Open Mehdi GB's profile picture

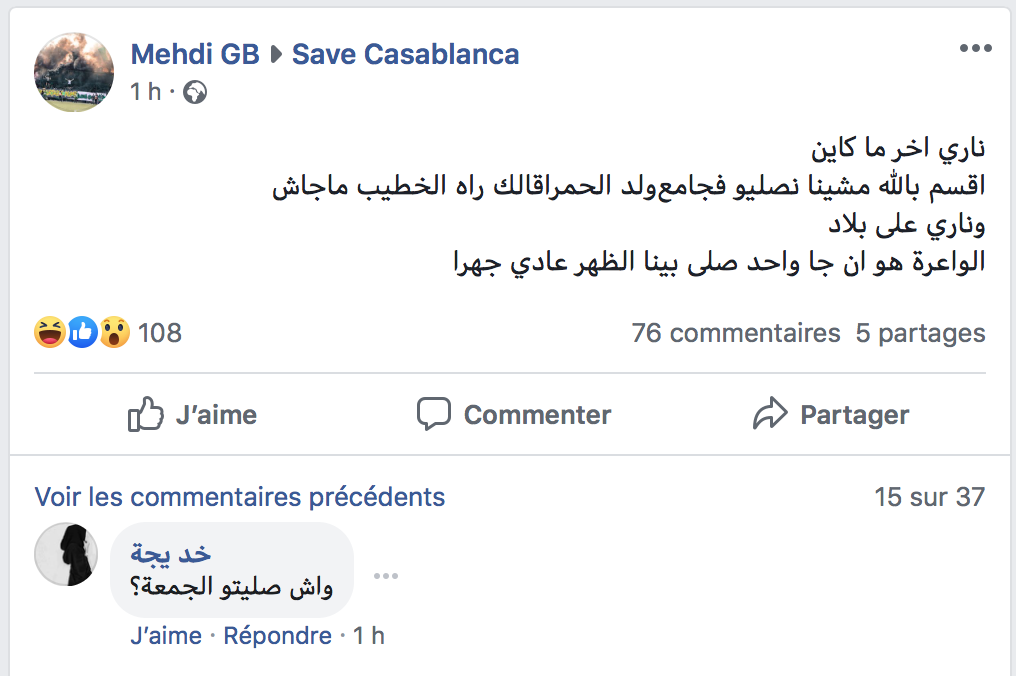tap(74, 72)
